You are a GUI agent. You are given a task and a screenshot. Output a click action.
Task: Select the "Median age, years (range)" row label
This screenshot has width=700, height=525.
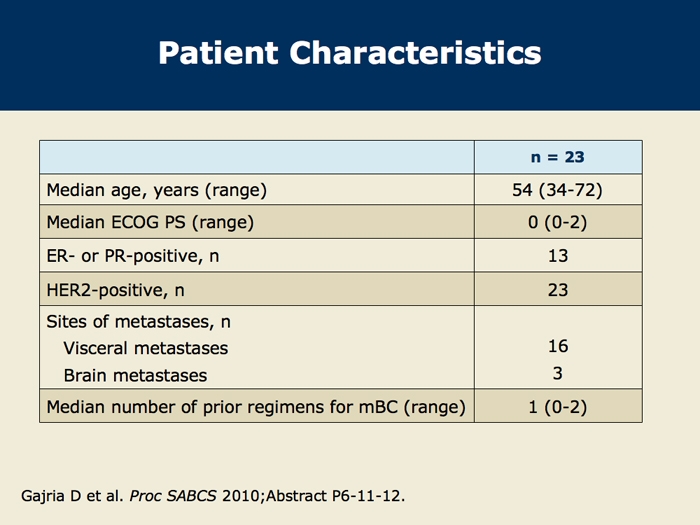click(157, 190)
